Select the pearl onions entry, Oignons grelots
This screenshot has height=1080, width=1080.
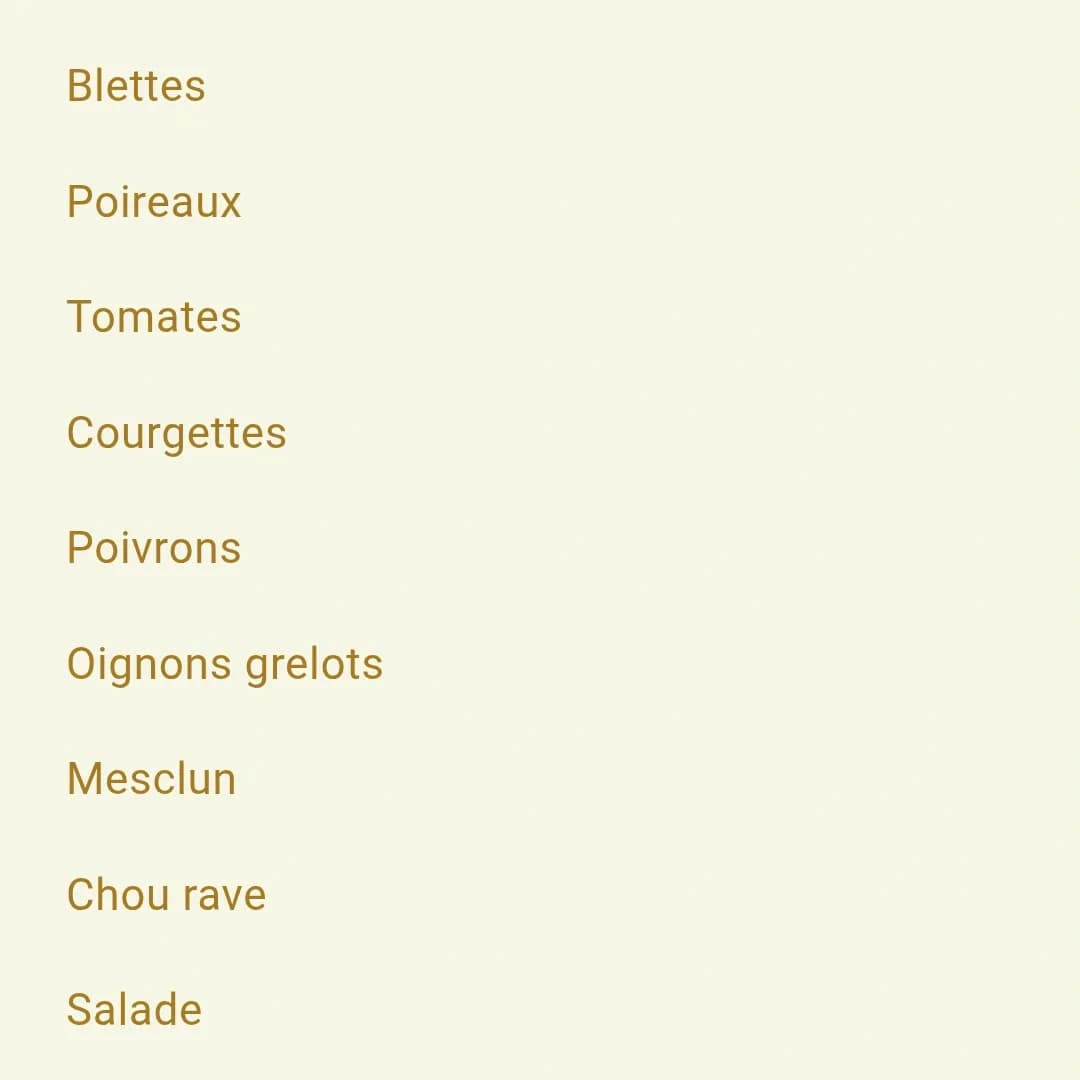(x=225, y=664)
